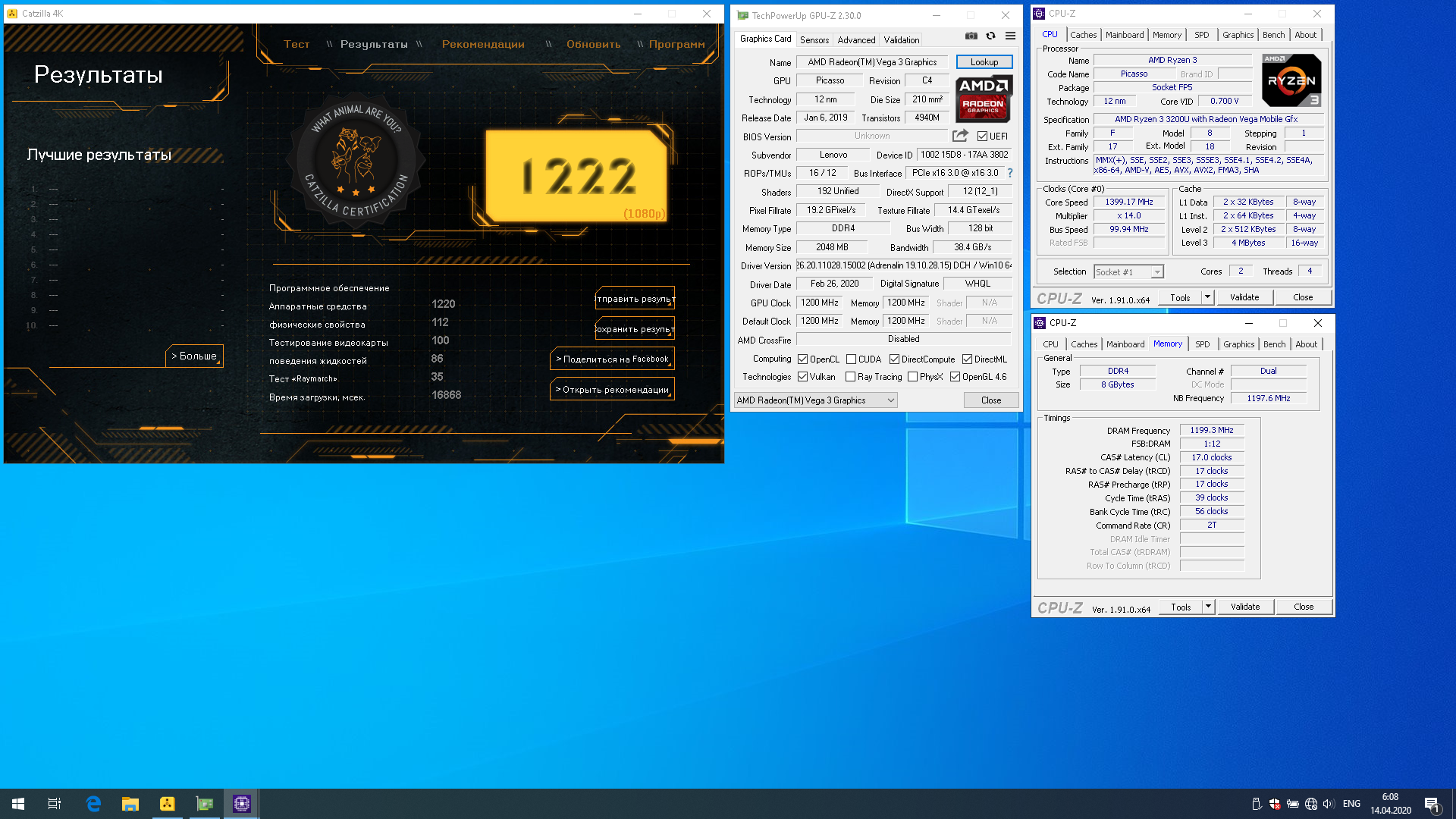This screenshot has height=819, width=1456.
Task: Click Validate in the upper CPU-Z window
Action: (x=1244, y=297)
